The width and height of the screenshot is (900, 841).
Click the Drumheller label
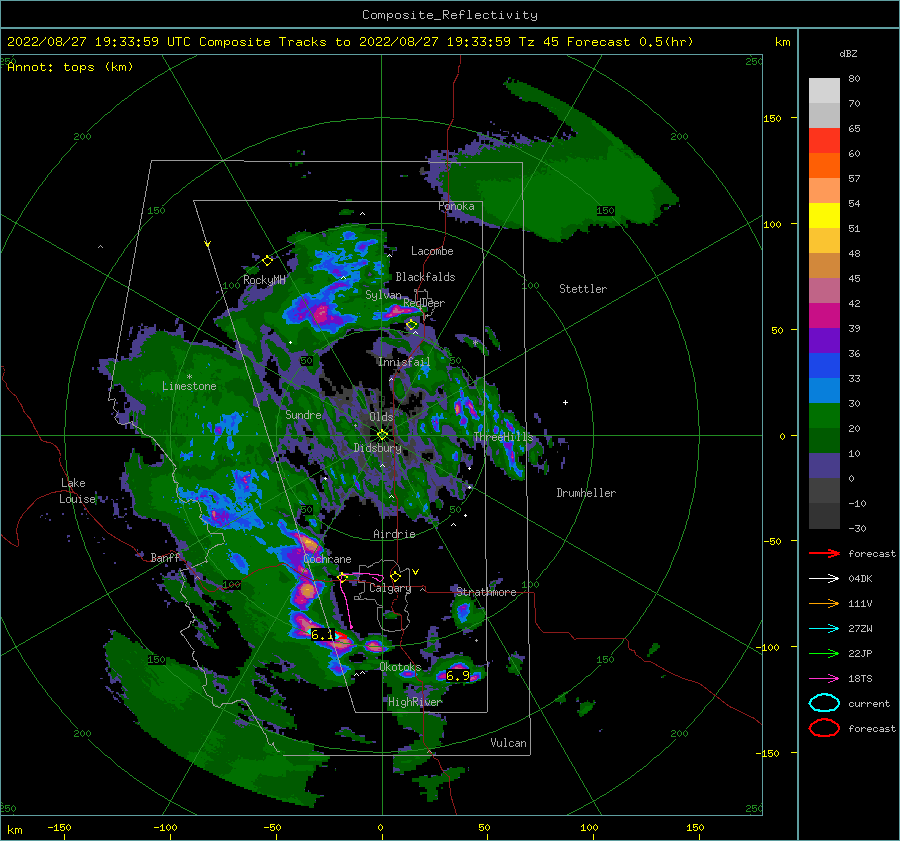point(586,493)
